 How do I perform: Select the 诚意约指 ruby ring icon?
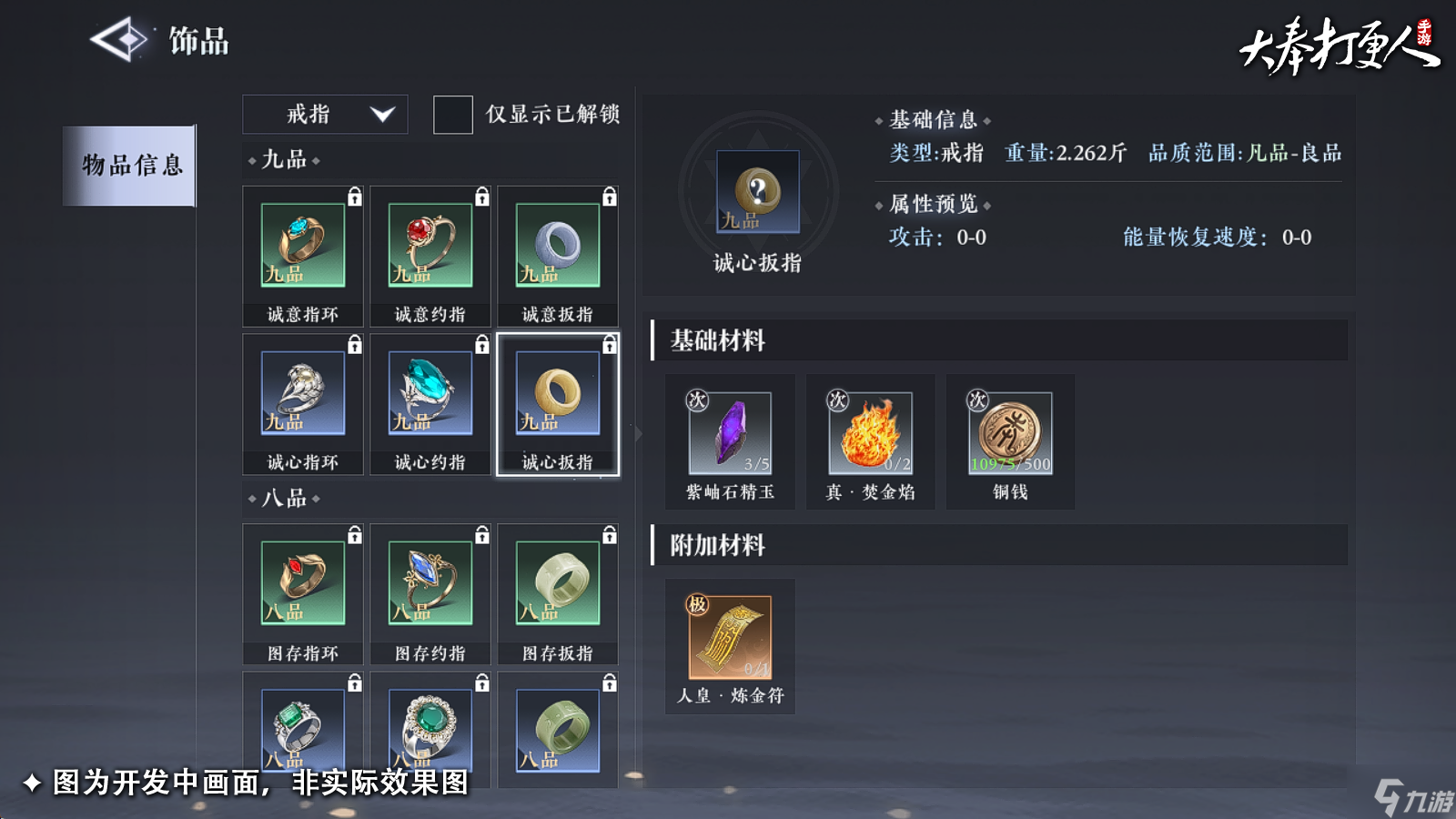click(x=430, y=245)
